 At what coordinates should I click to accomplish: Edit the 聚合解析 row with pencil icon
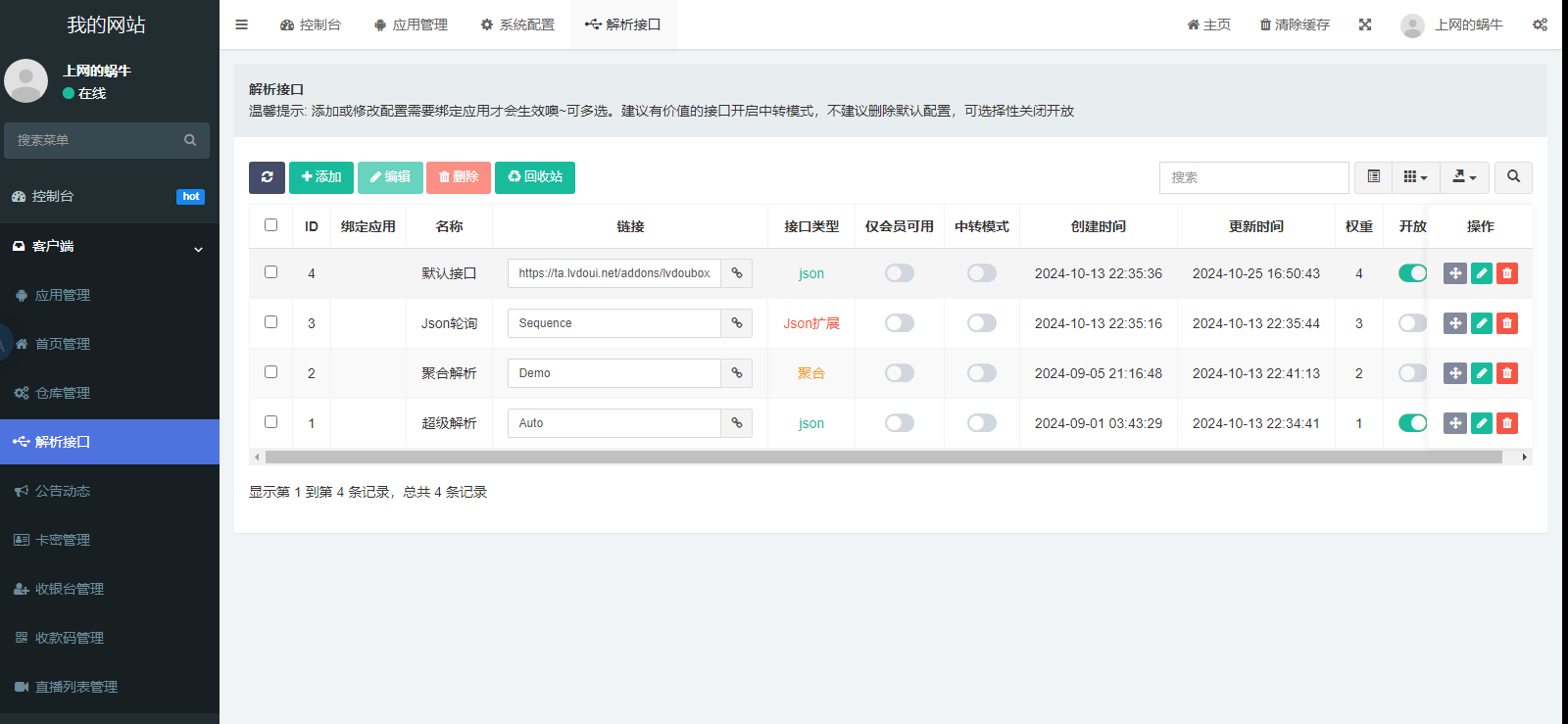pyautogui.click(x=1482, y=373)
